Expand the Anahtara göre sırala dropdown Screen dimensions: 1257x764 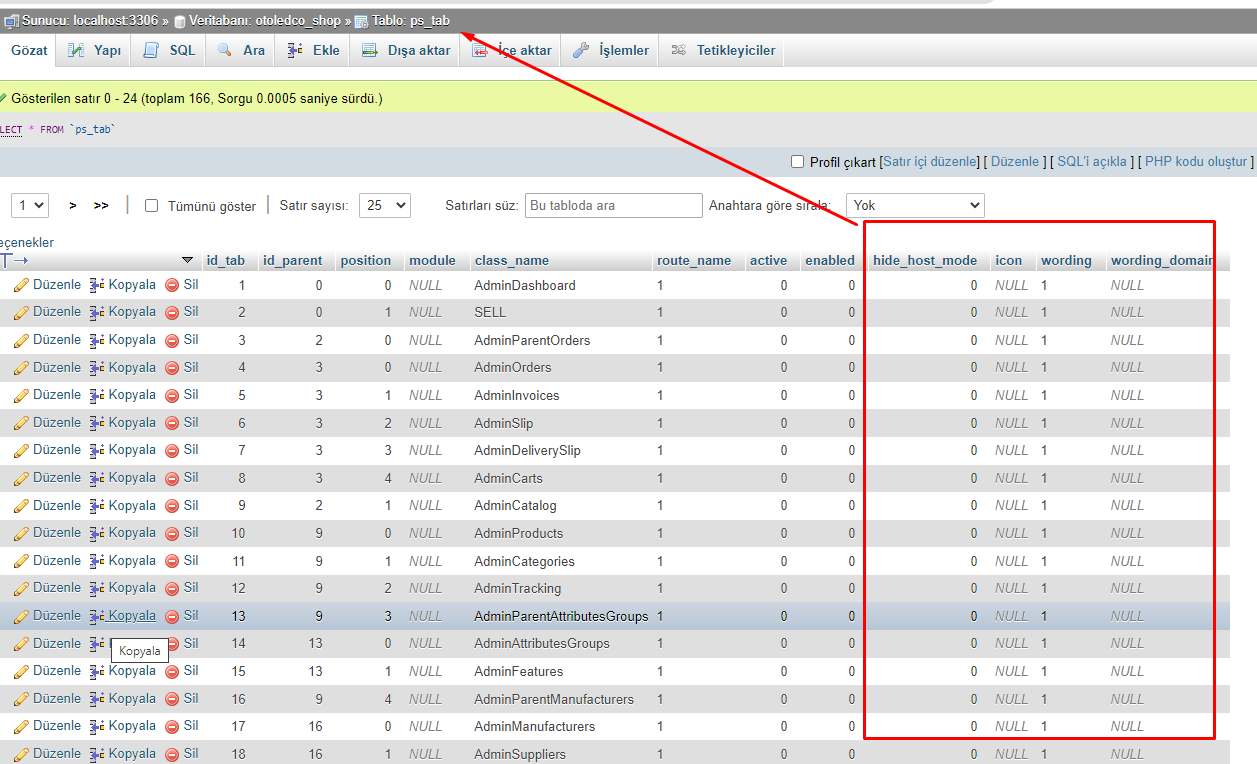point(915,205)
